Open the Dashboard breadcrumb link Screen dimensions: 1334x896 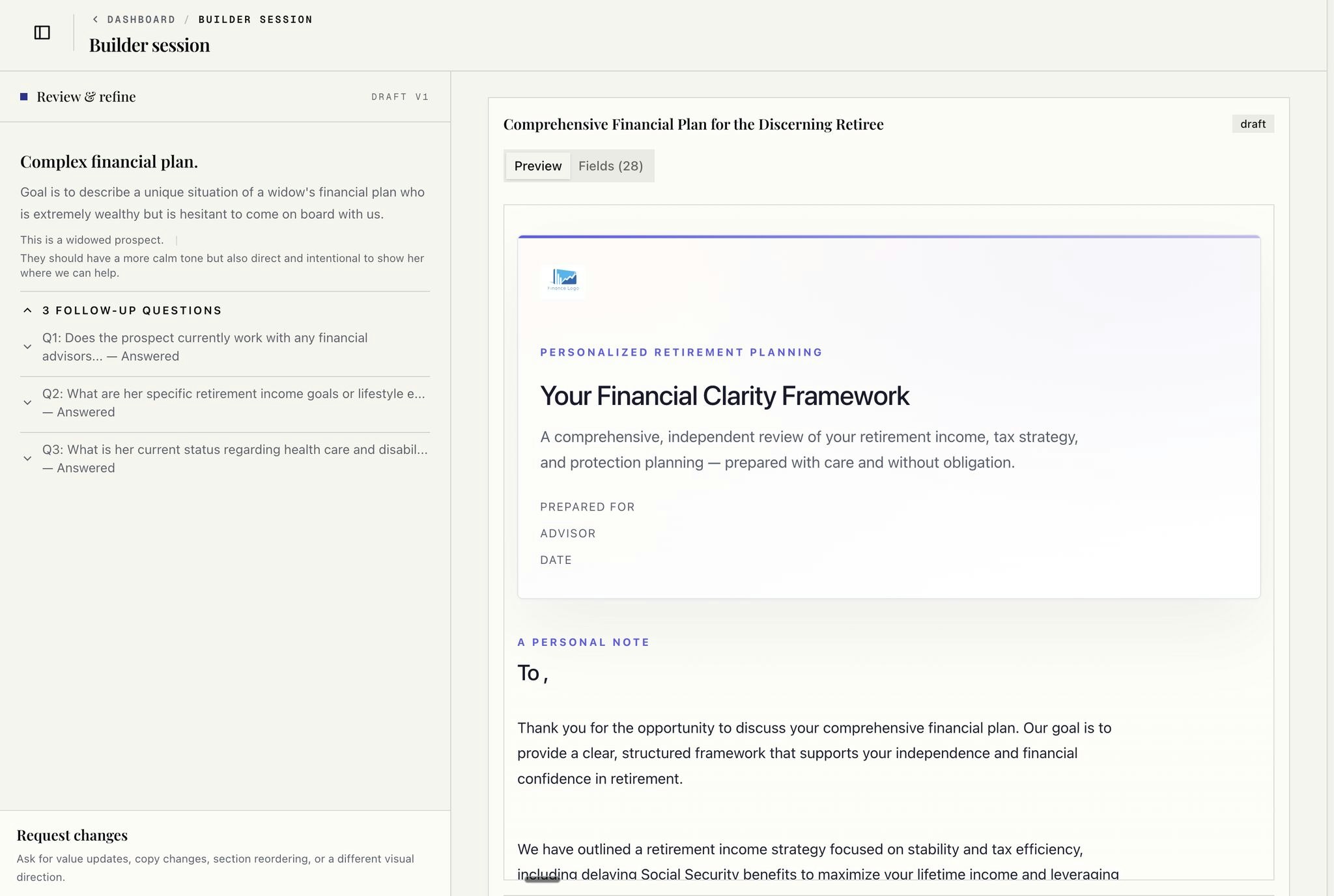coord(141,20)
